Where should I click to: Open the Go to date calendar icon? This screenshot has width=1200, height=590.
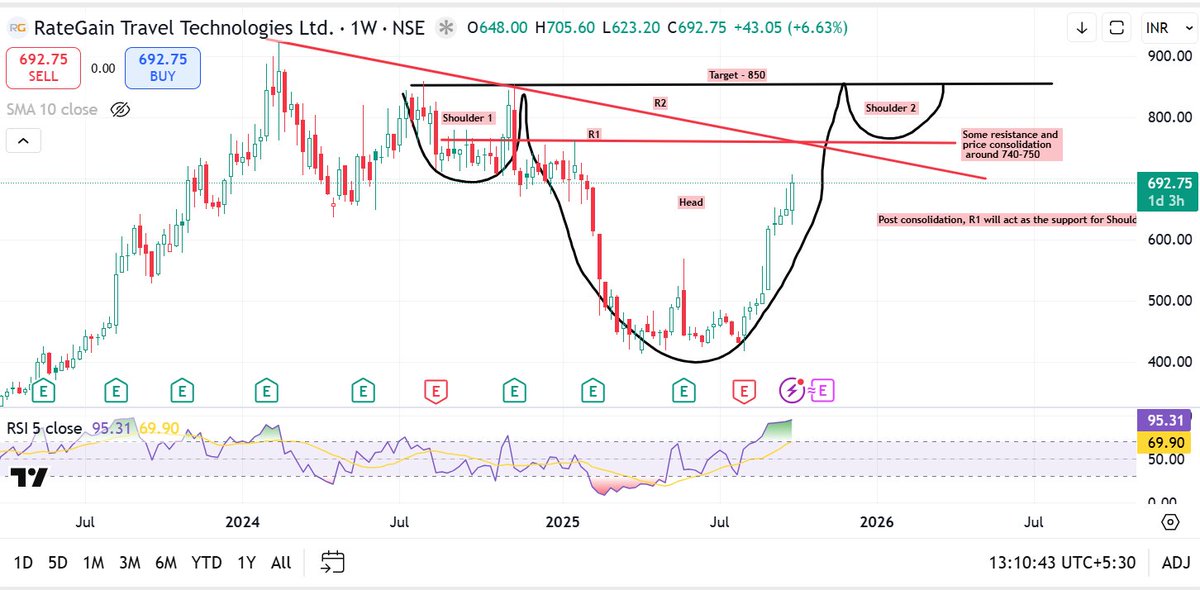pyautogui.click(x=334, y=562)
